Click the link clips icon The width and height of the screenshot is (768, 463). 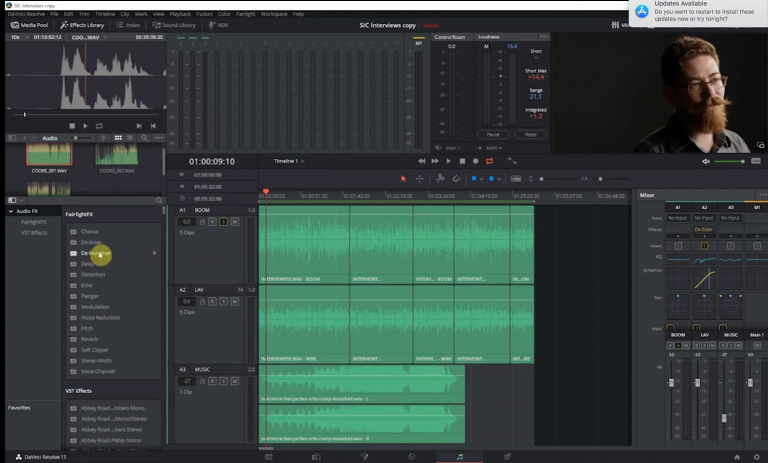[456, 179]
